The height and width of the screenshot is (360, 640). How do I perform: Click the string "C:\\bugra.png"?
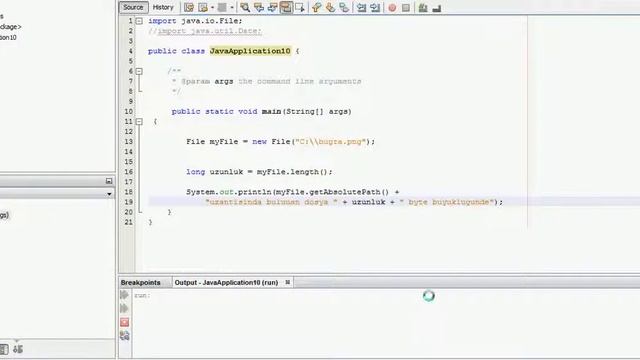(330, 142)
